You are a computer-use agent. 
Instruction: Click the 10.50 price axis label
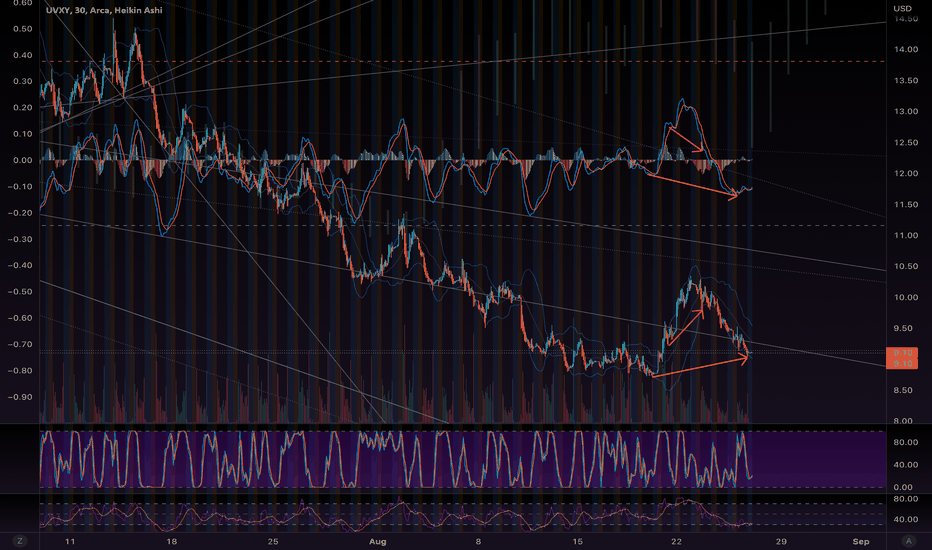click(x=906, y=266)
